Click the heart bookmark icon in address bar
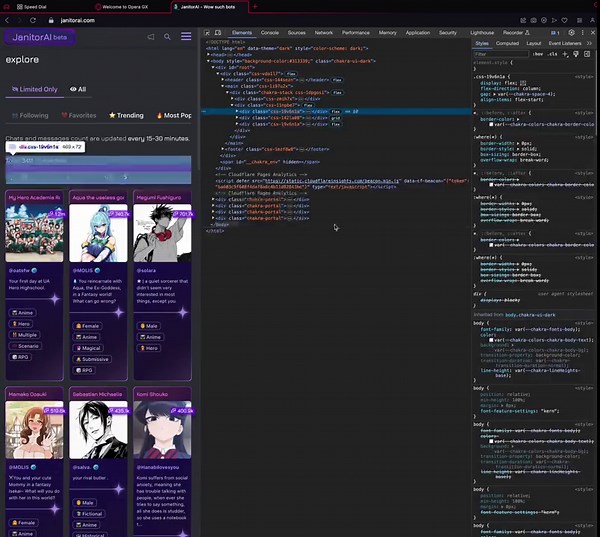Image resolution: width=600 pixels, height=537 pixels. click(564, 20)
